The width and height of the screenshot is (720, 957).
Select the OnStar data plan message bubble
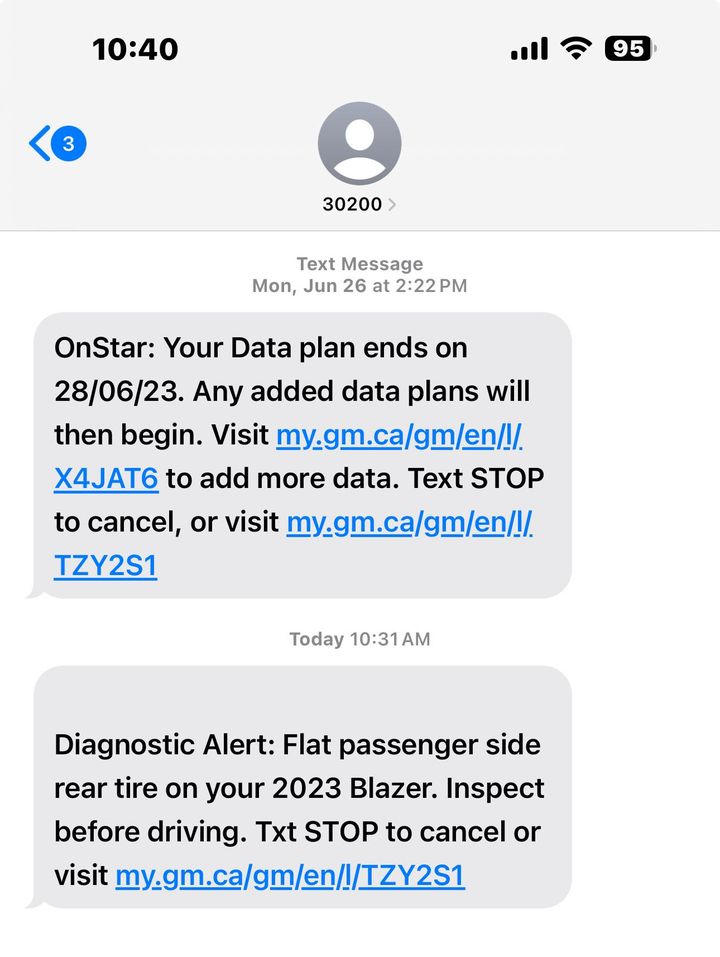tap(303, 455)
